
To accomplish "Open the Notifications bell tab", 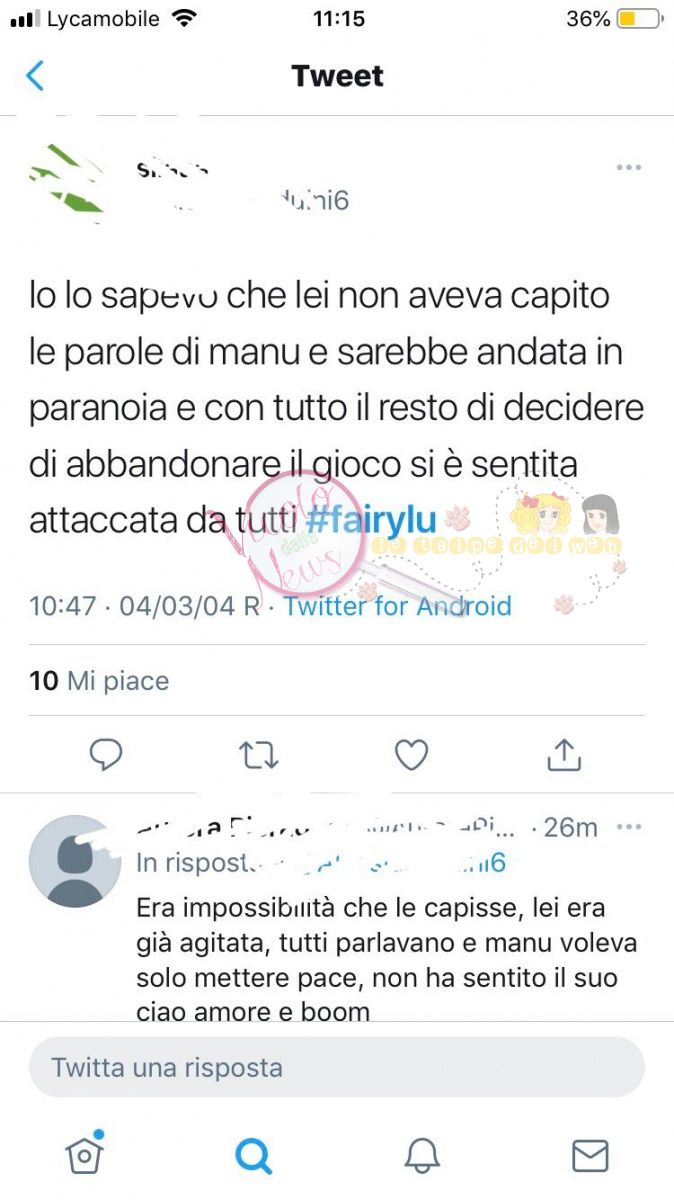I will click(x=422, y=1155).
